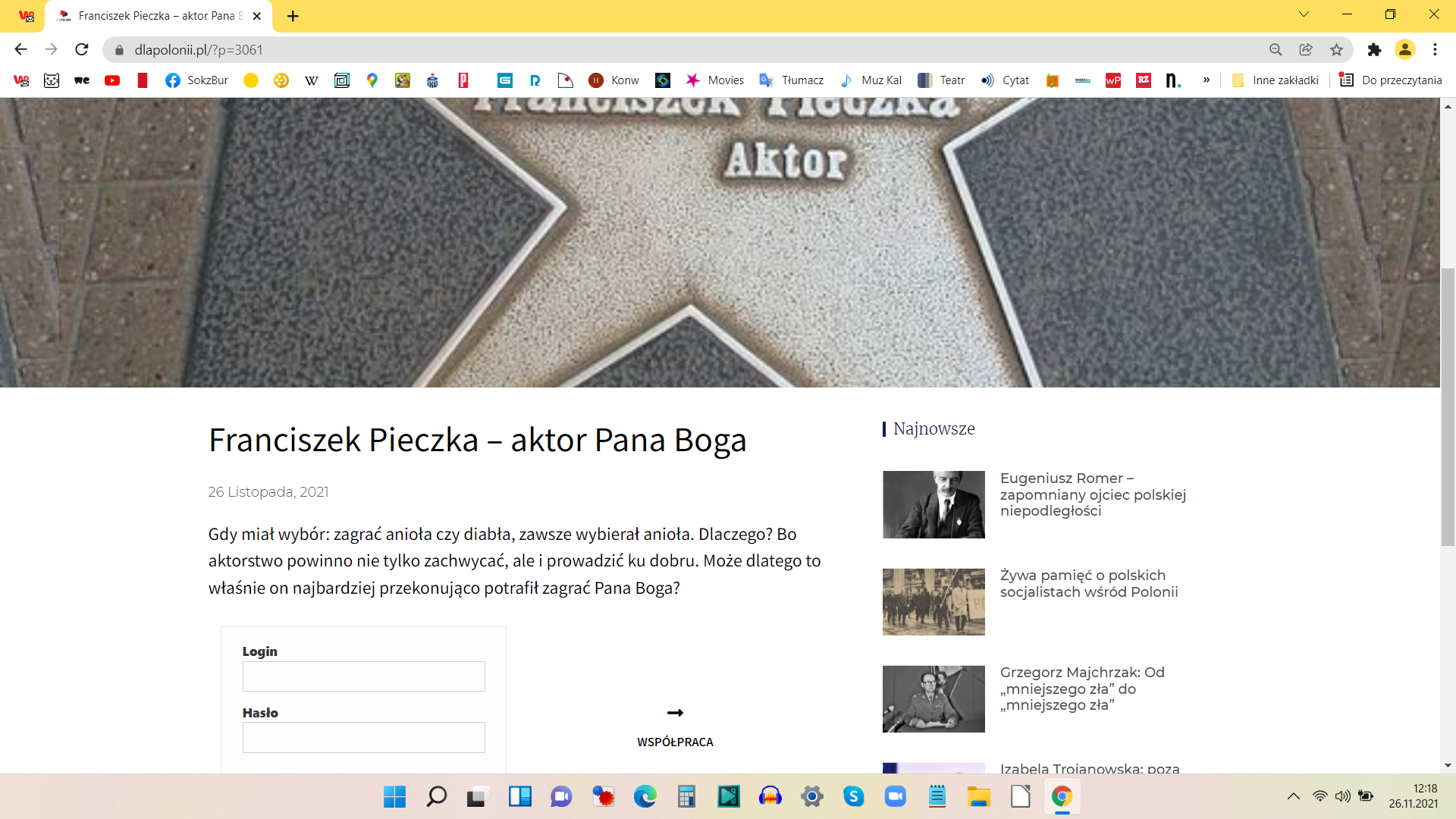Show hidden system tray icons
1456x819 pixels.
tap(1294, 796)
